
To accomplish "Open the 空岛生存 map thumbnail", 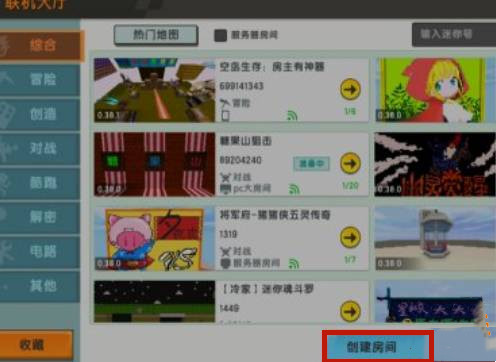I will click(x=154, y=90).
